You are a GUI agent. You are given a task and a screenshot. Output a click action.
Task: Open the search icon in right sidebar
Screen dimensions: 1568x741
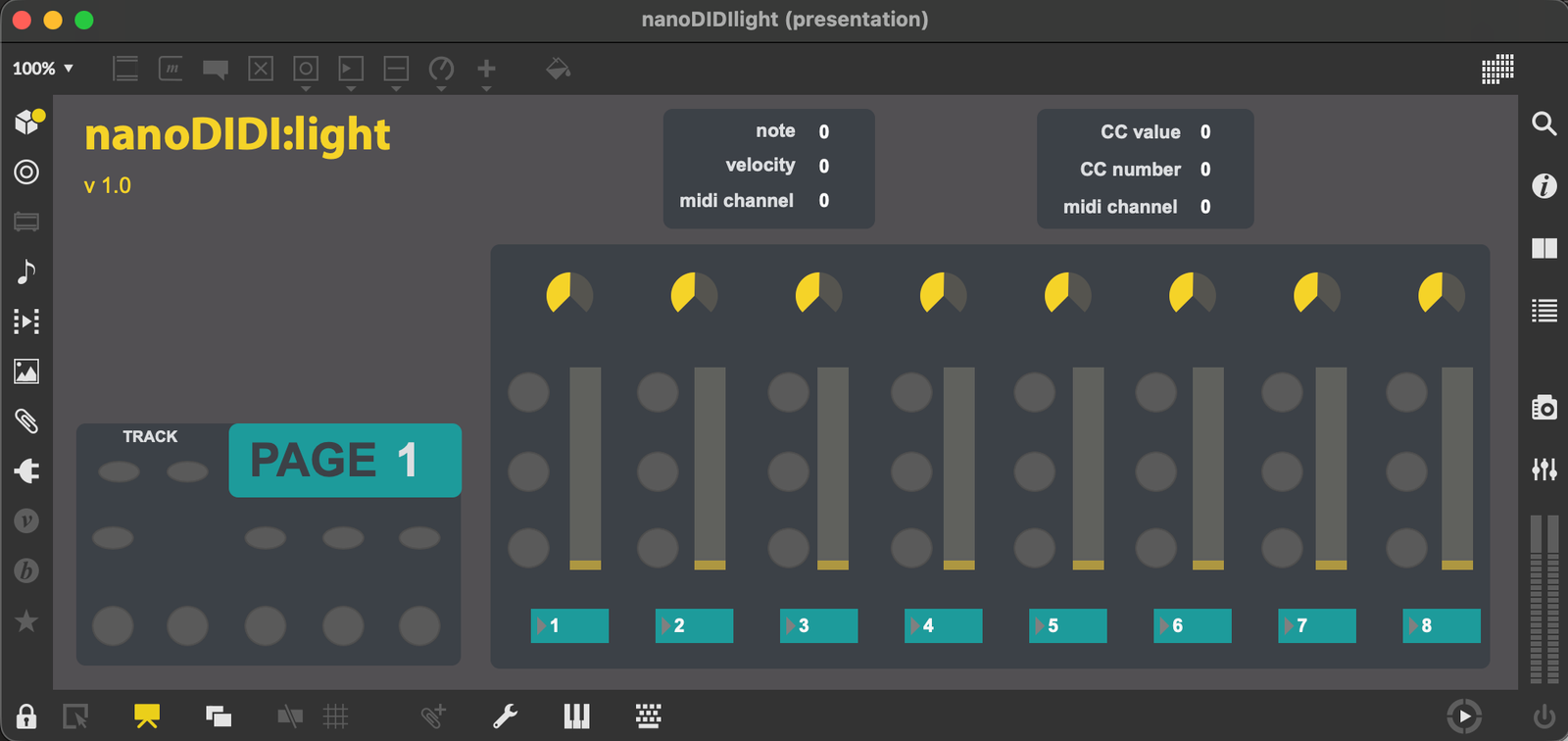[x=1543, y=123]
